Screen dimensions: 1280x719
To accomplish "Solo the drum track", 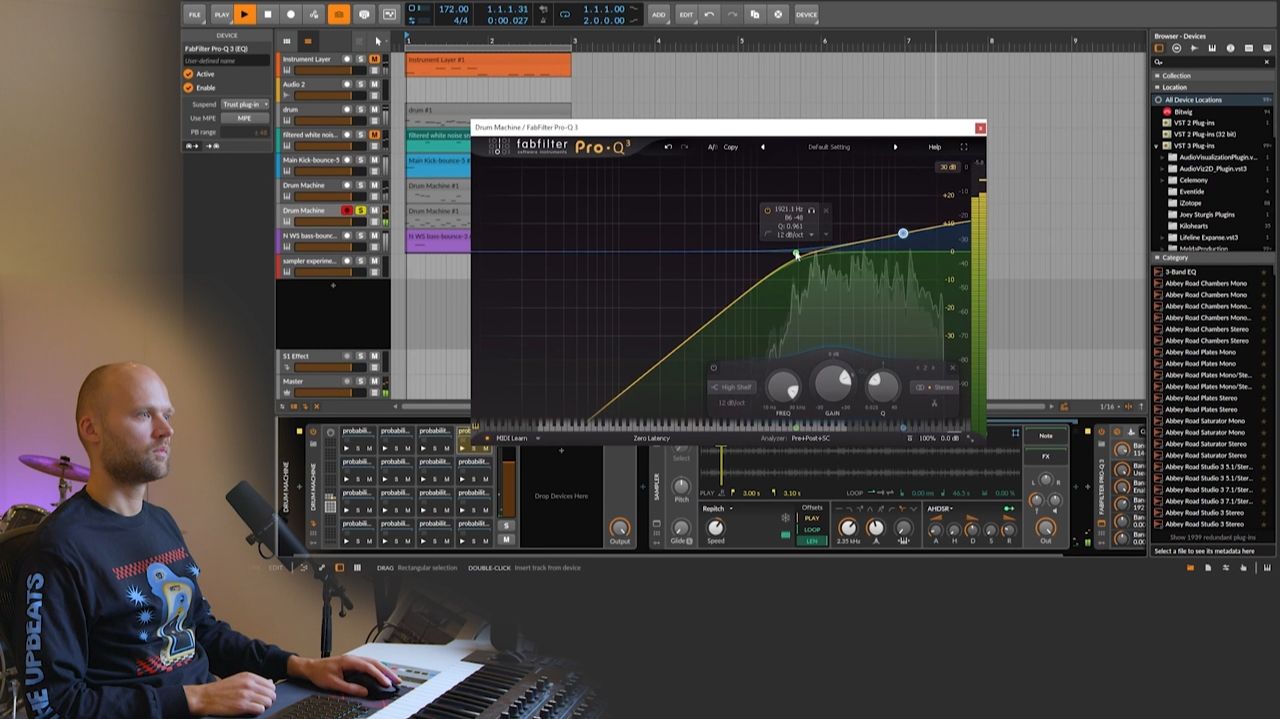I will point(361,109).
